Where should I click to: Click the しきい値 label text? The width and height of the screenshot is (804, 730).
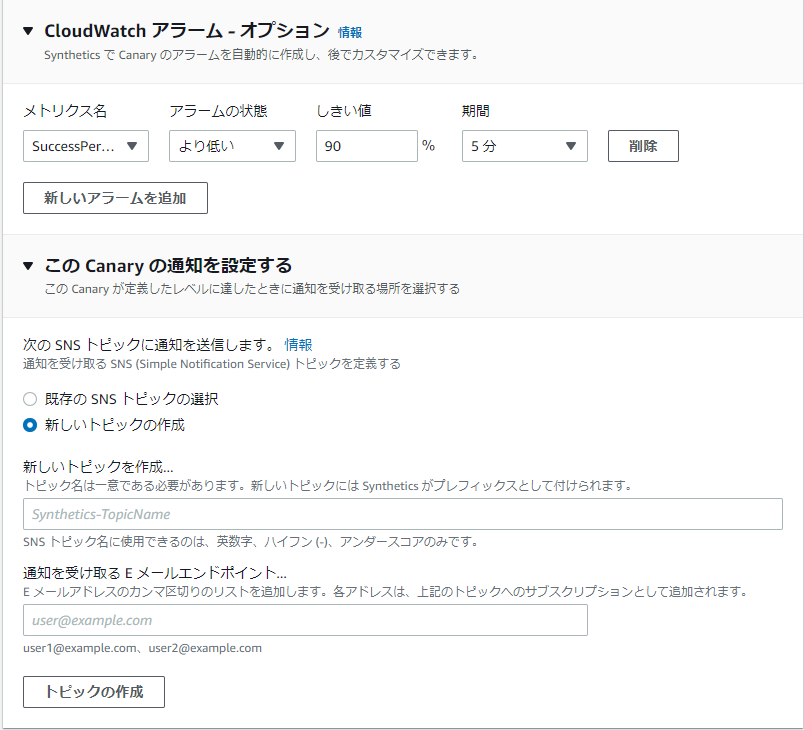(344, 111)
